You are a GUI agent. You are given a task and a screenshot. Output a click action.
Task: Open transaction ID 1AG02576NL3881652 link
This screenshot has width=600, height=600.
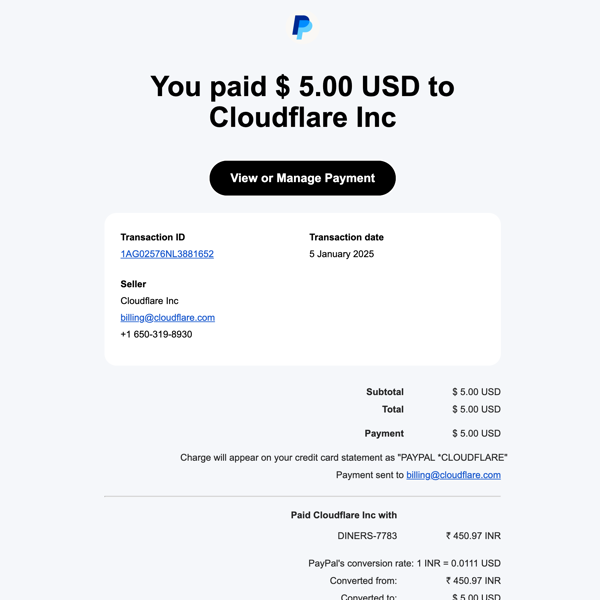pyautogui.click(x=167, y=254)
